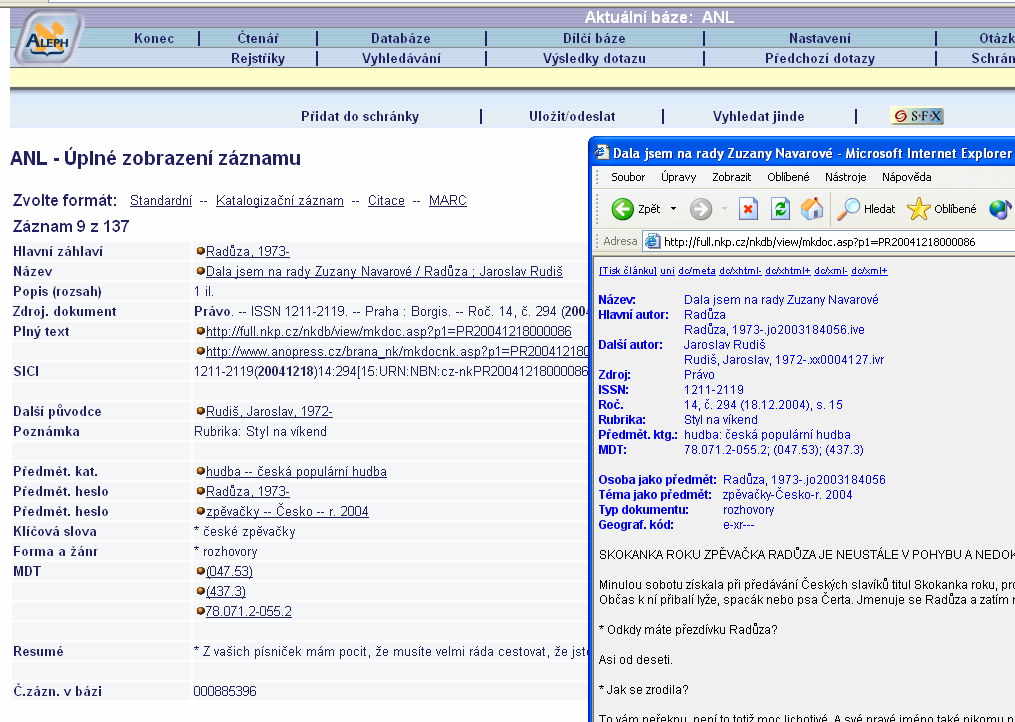
Task: Click the Oblíbené star icon
Action: click(x=918, y=209)
